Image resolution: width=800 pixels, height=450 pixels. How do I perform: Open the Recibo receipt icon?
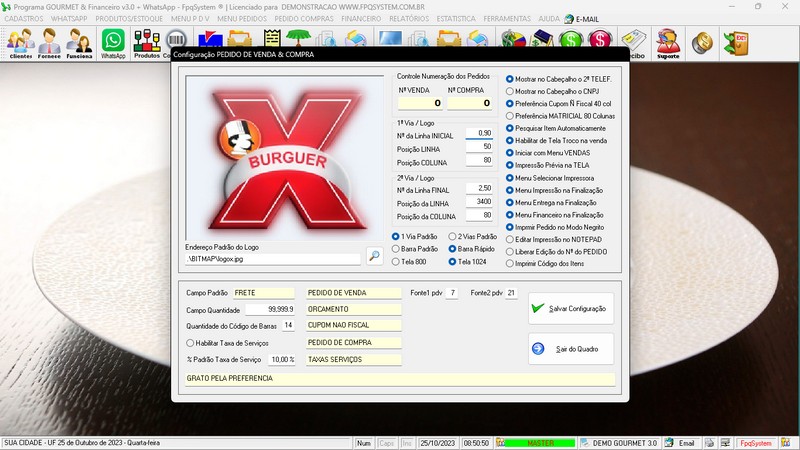click(x=634, y=43)
